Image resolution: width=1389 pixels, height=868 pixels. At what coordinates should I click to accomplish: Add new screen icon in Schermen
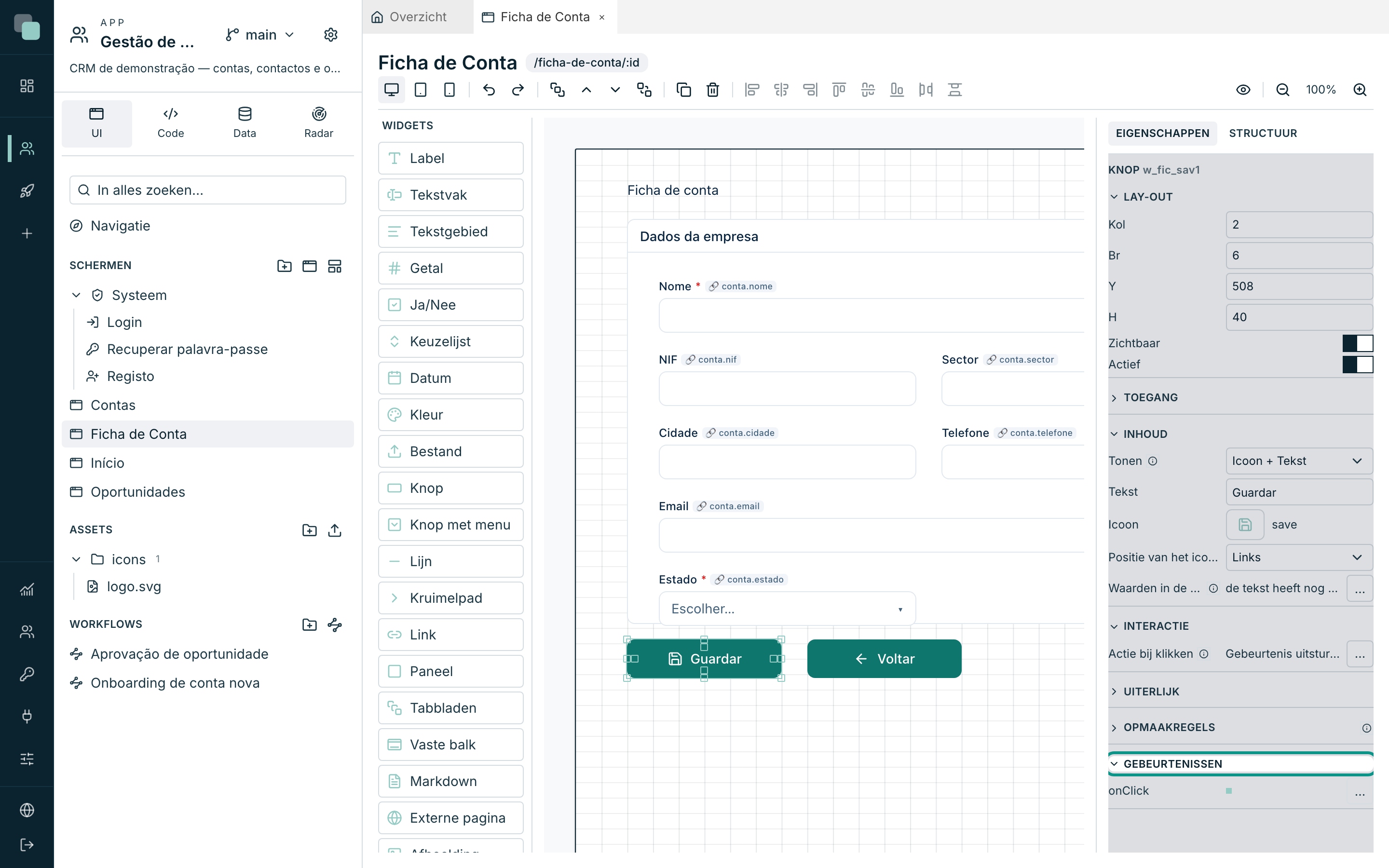click(x=309, y=266)
